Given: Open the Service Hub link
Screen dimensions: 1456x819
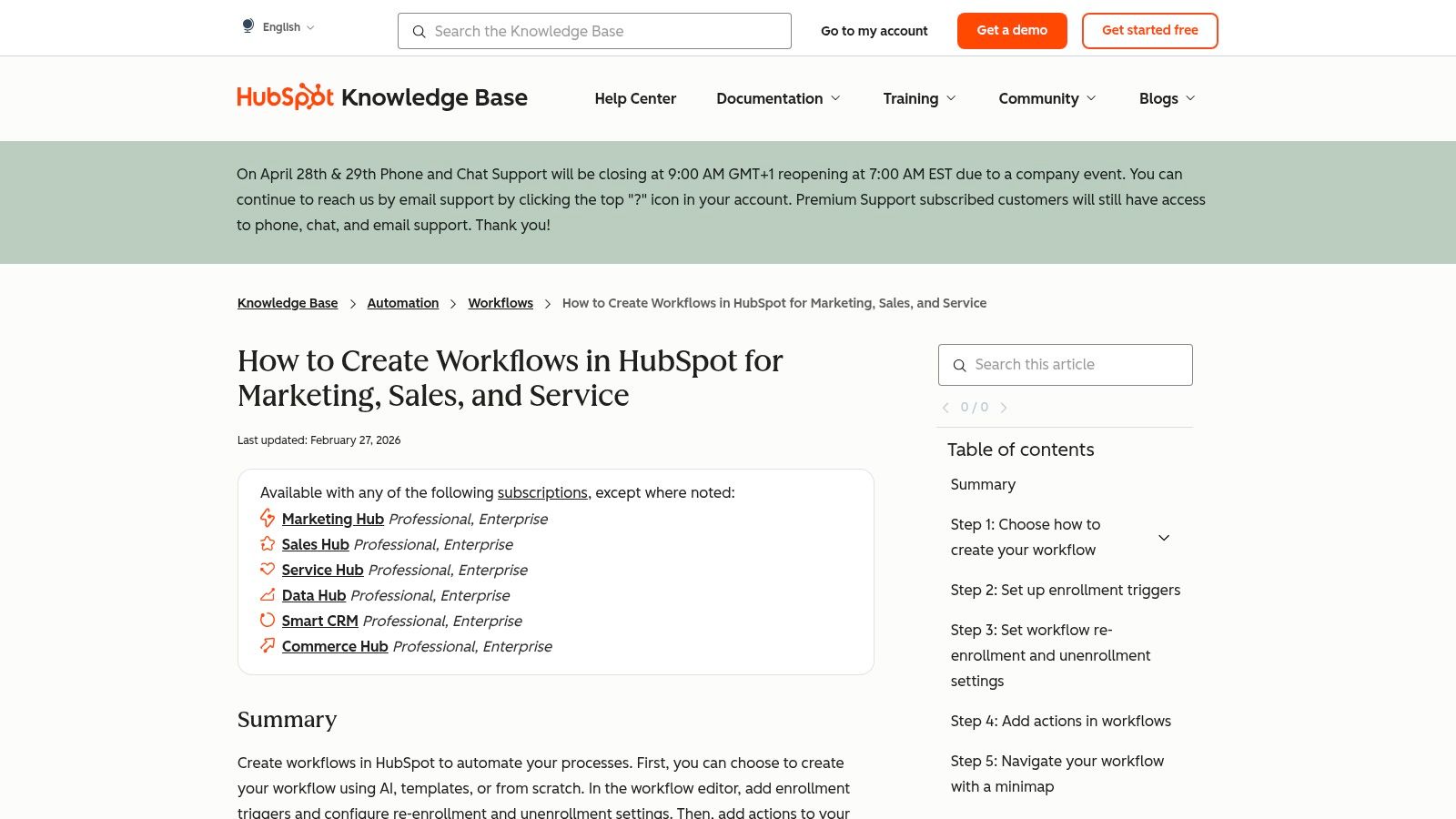Looking at the screenshot, I should [323, 570].
